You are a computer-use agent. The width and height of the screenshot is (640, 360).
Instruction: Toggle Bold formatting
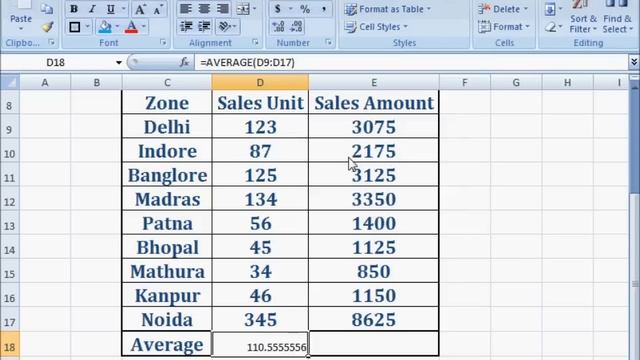(x=74, y=9)
